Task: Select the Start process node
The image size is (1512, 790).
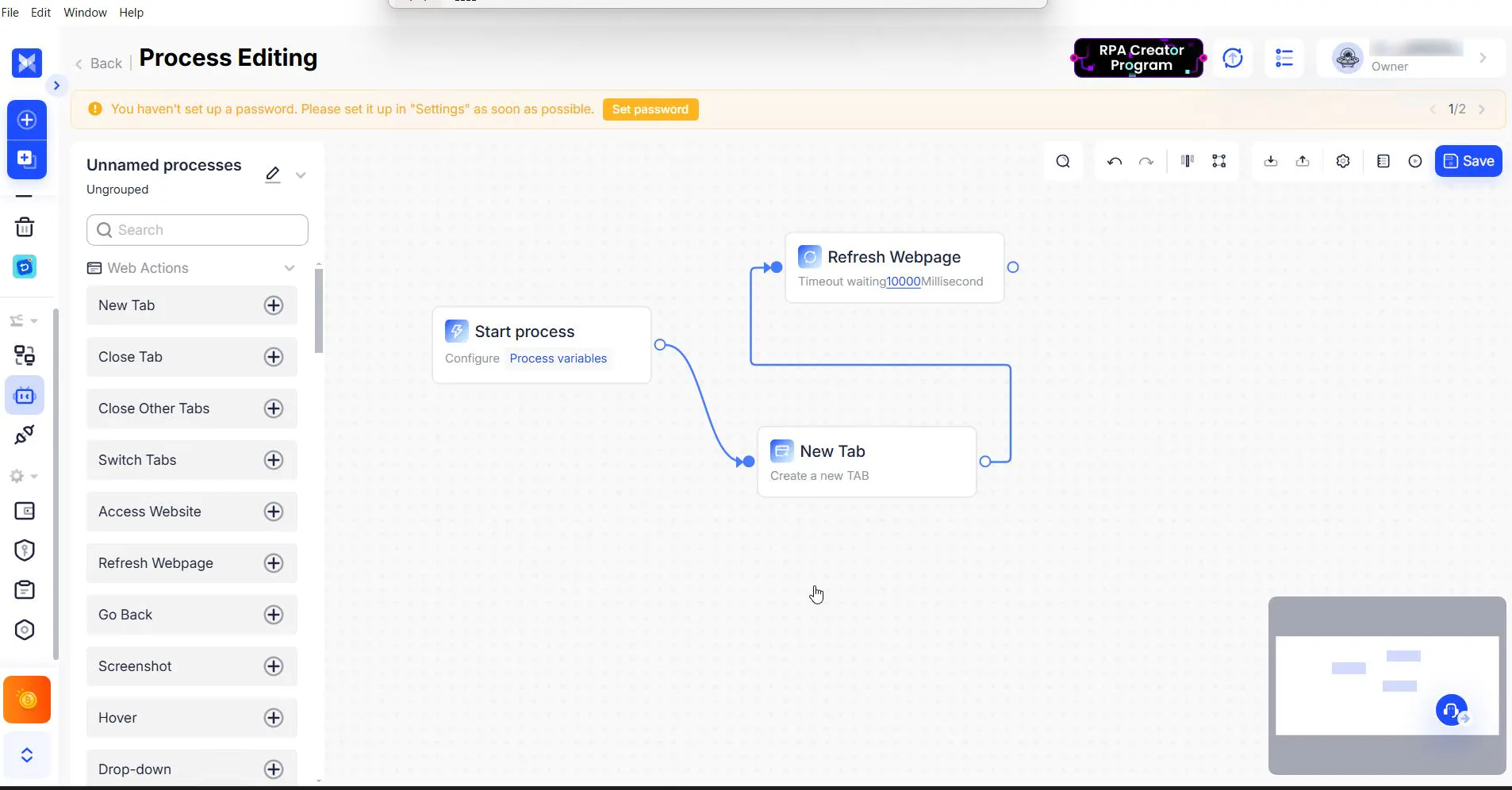Action: (542, 345)
